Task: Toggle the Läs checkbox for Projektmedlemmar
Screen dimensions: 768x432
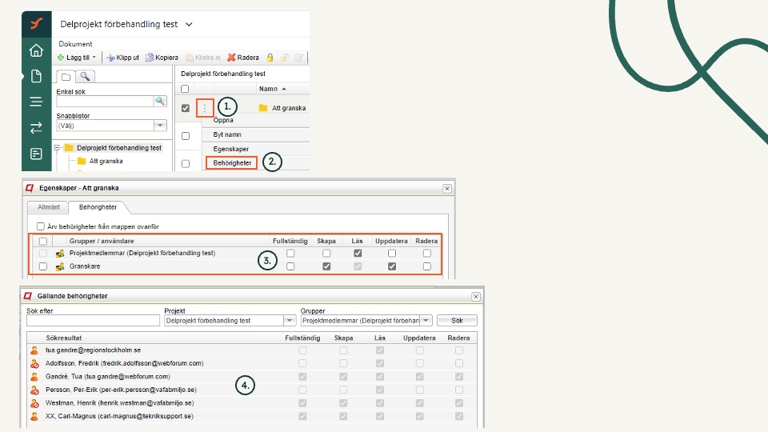Action: [357, 254]
